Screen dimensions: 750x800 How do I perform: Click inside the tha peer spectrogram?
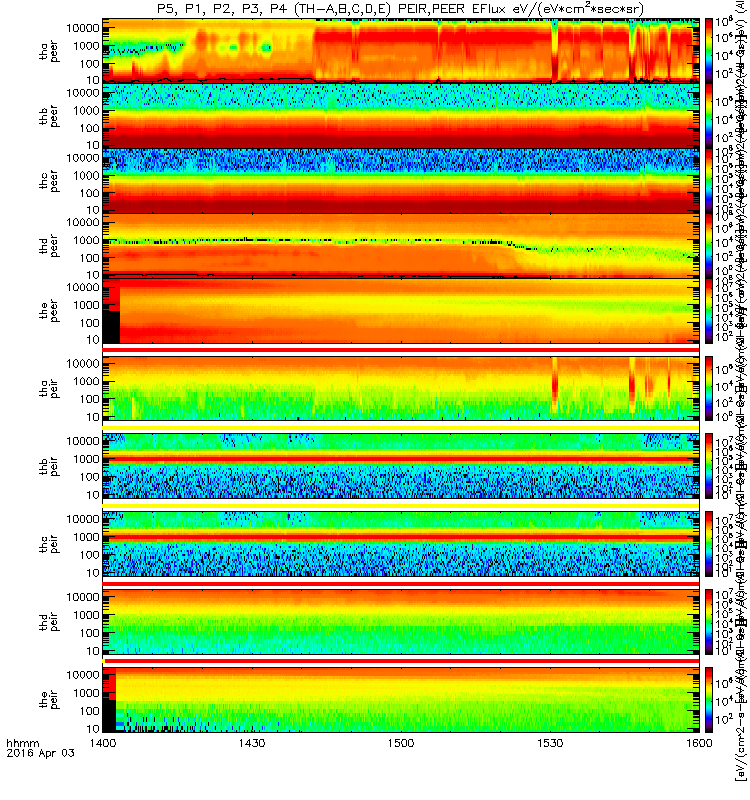pos(401,50)
